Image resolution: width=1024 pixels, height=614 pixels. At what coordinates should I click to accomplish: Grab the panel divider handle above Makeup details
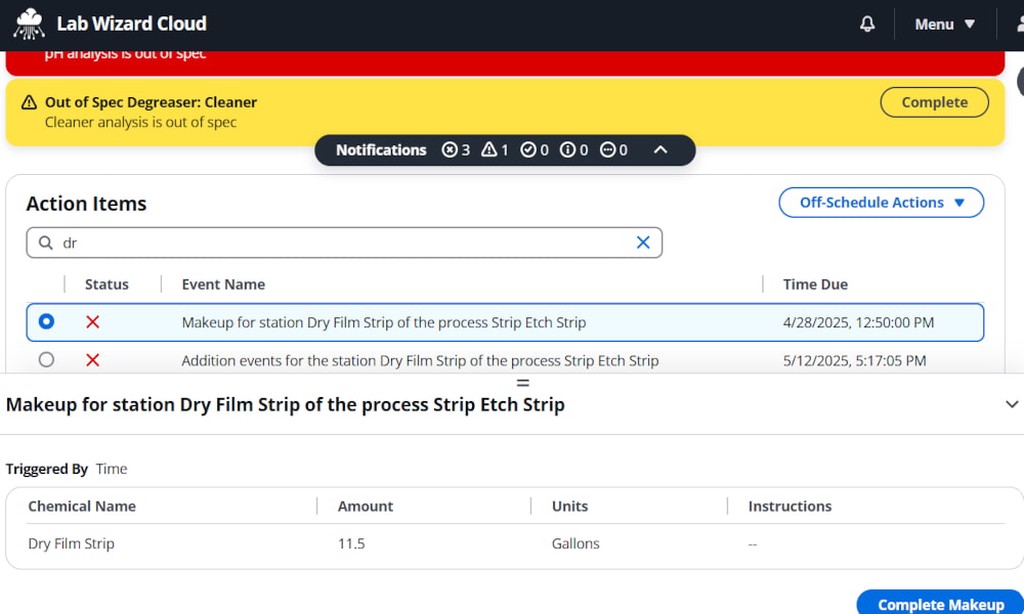[522, 383]
